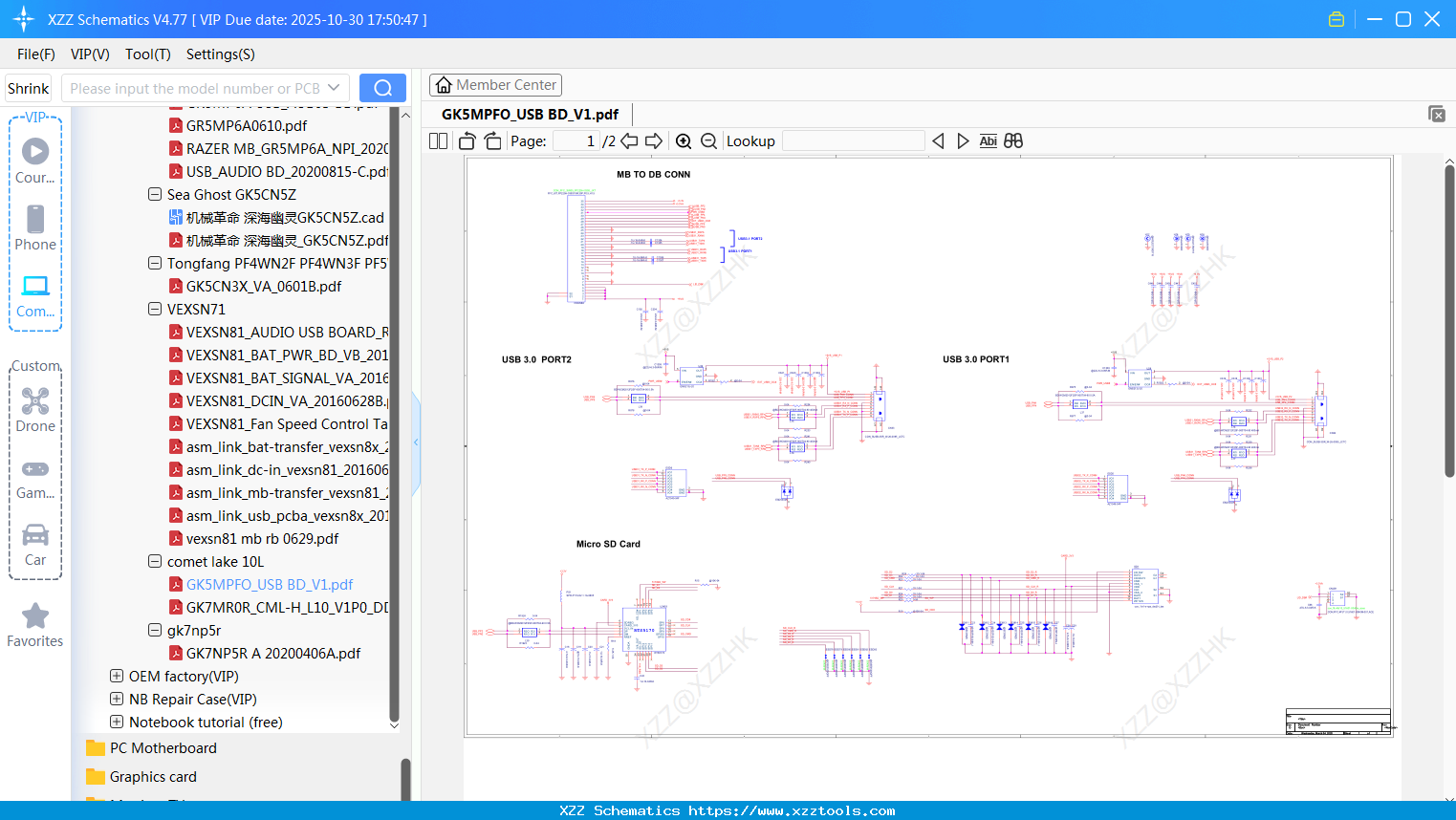
Task: Open the Settings(S) menu
Action: click(x=220, y=54)
